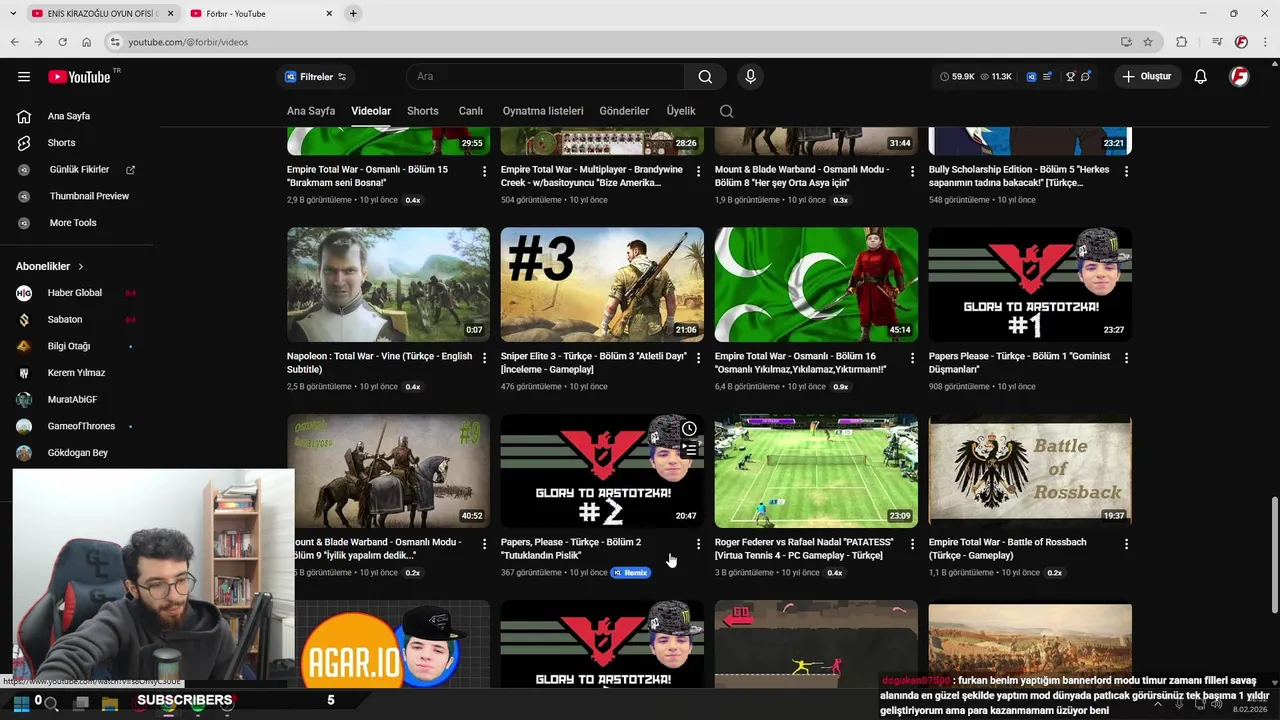Reload the page

(x=62, y=42)
